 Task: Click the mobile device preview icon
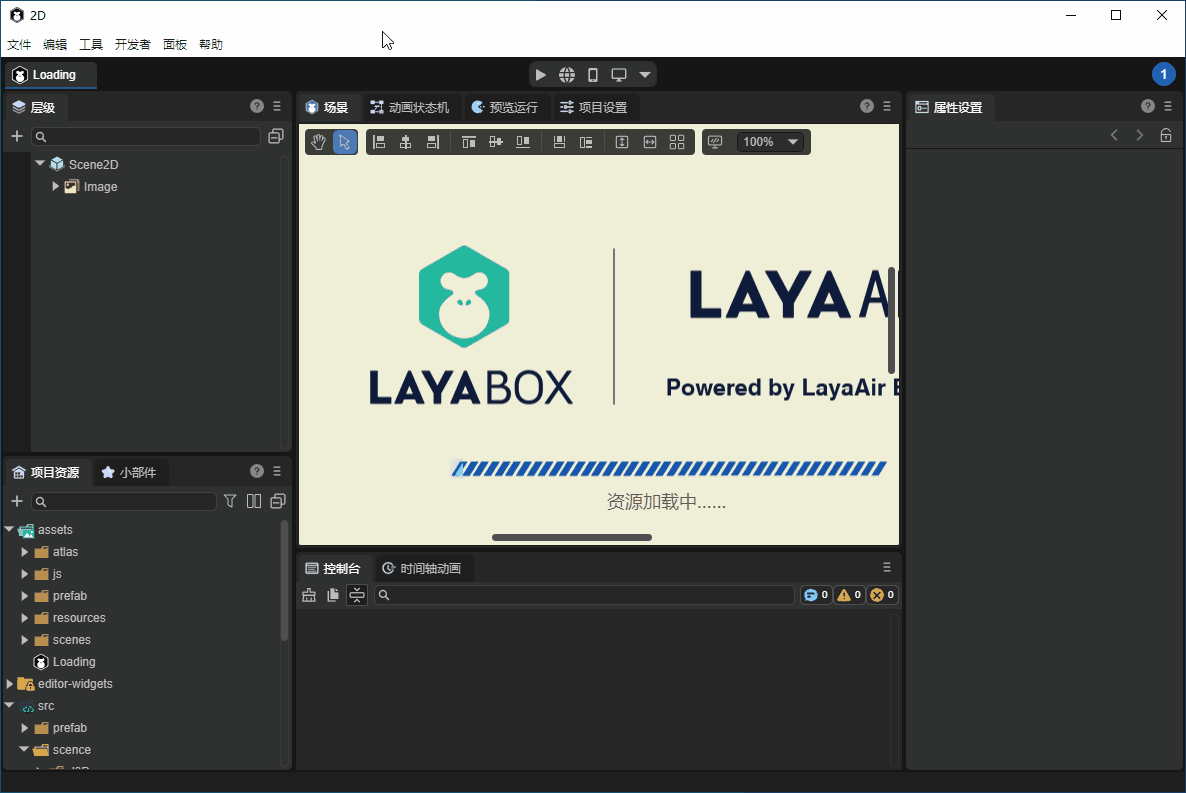[x=592, y=75]
